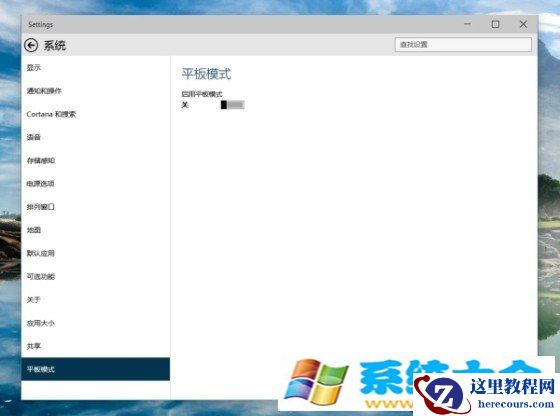
Task: Select Cortana 和搜索 in sidebar
Action: 96,114
